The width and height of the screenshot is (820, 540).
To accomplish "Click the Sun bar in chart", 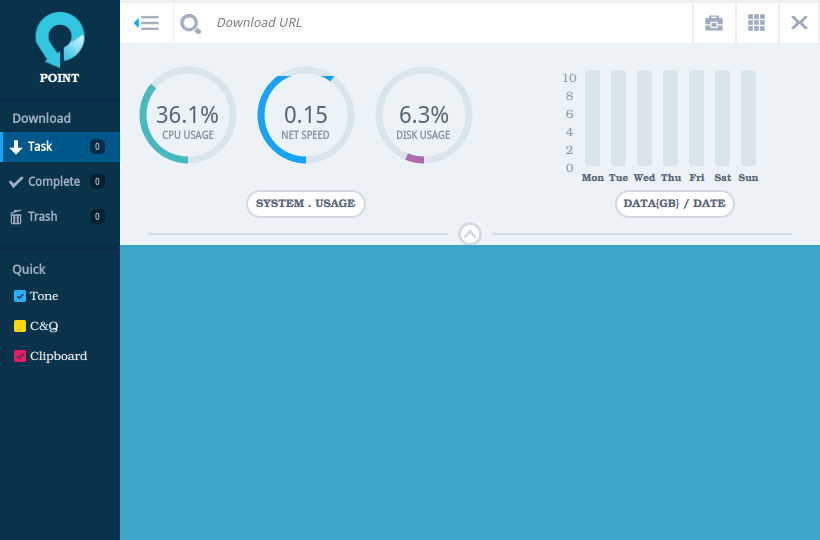I will (748, 118).
